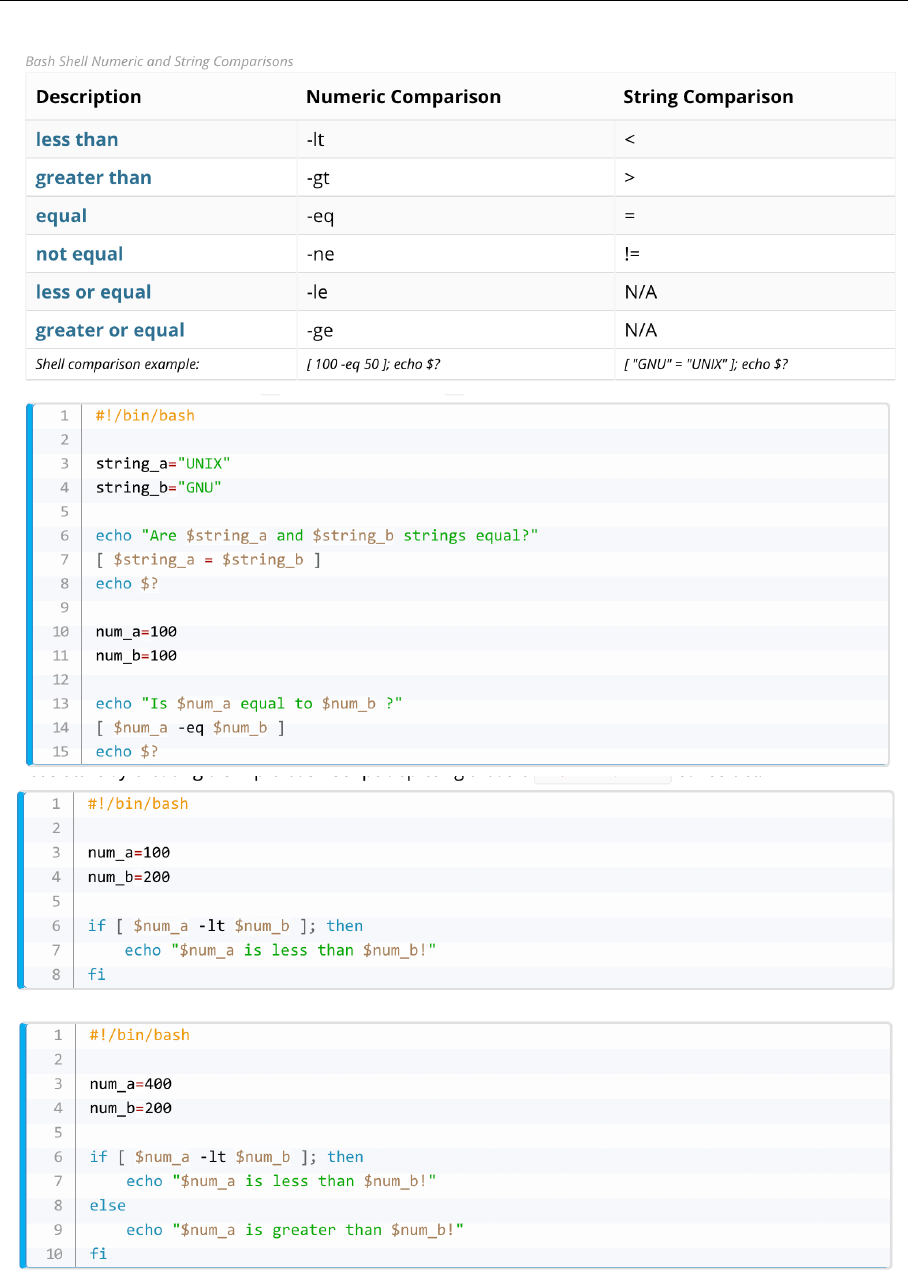This screenshot has width=908, height=1281.
Task: Click the '-lt' numeric comparison cell
Action: coord(315,140)
